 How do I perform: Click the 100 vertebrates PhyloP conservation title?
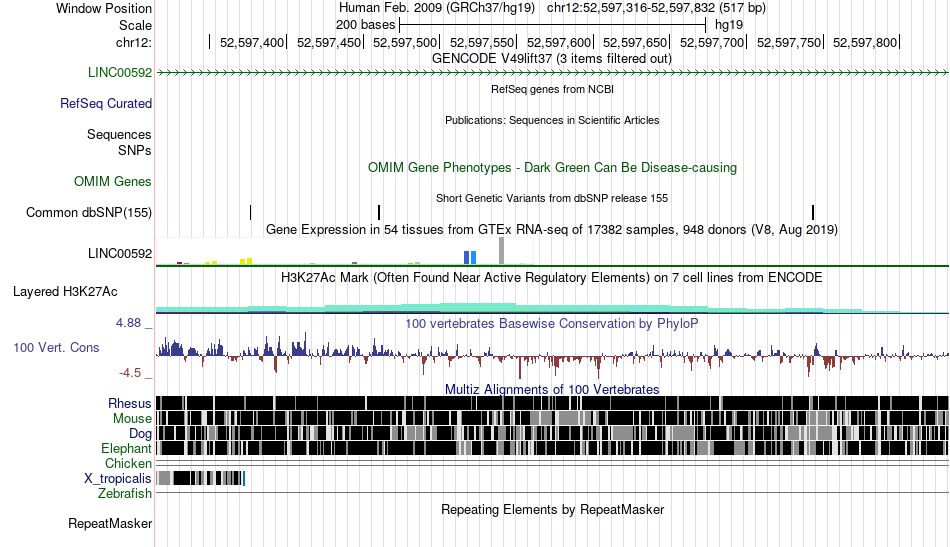(552, 323)
